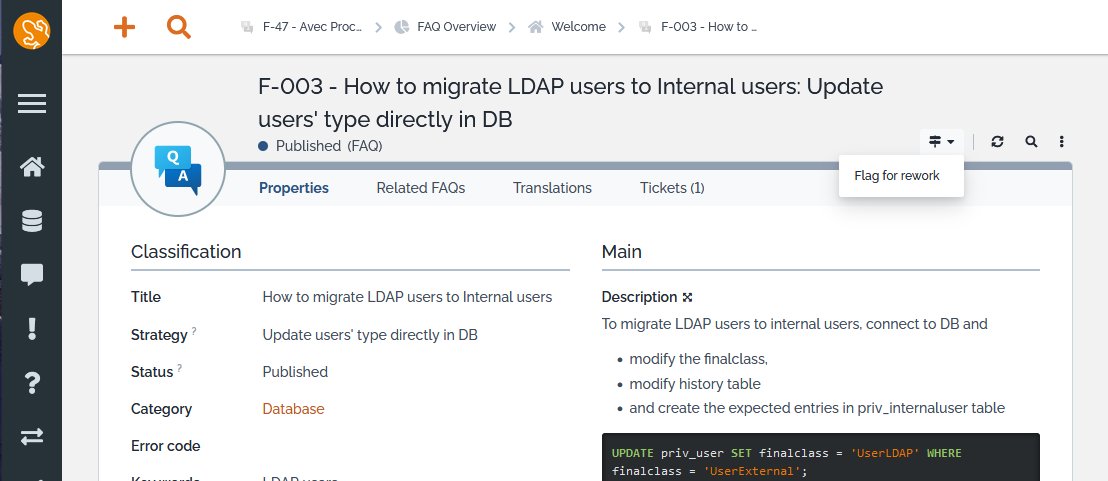
Task: Open the three-dot more actions menu
Action: pyautogui.click(x=1062, y=142)
